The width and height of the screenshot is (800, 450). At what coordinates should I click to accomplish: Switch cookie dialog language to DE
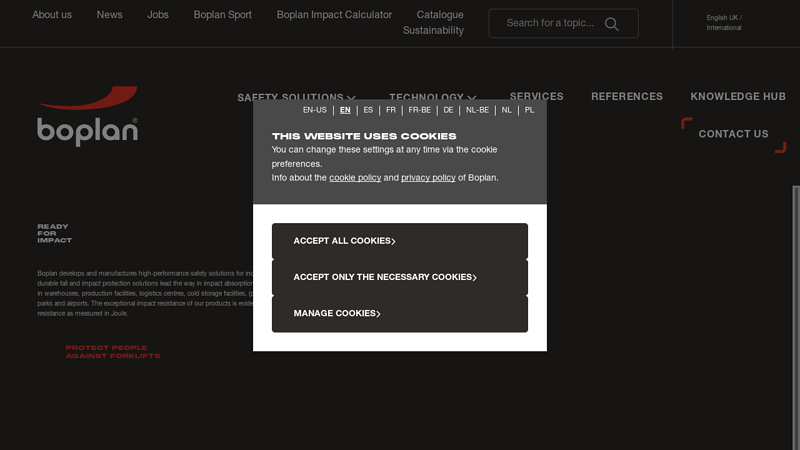coord(448,110)
